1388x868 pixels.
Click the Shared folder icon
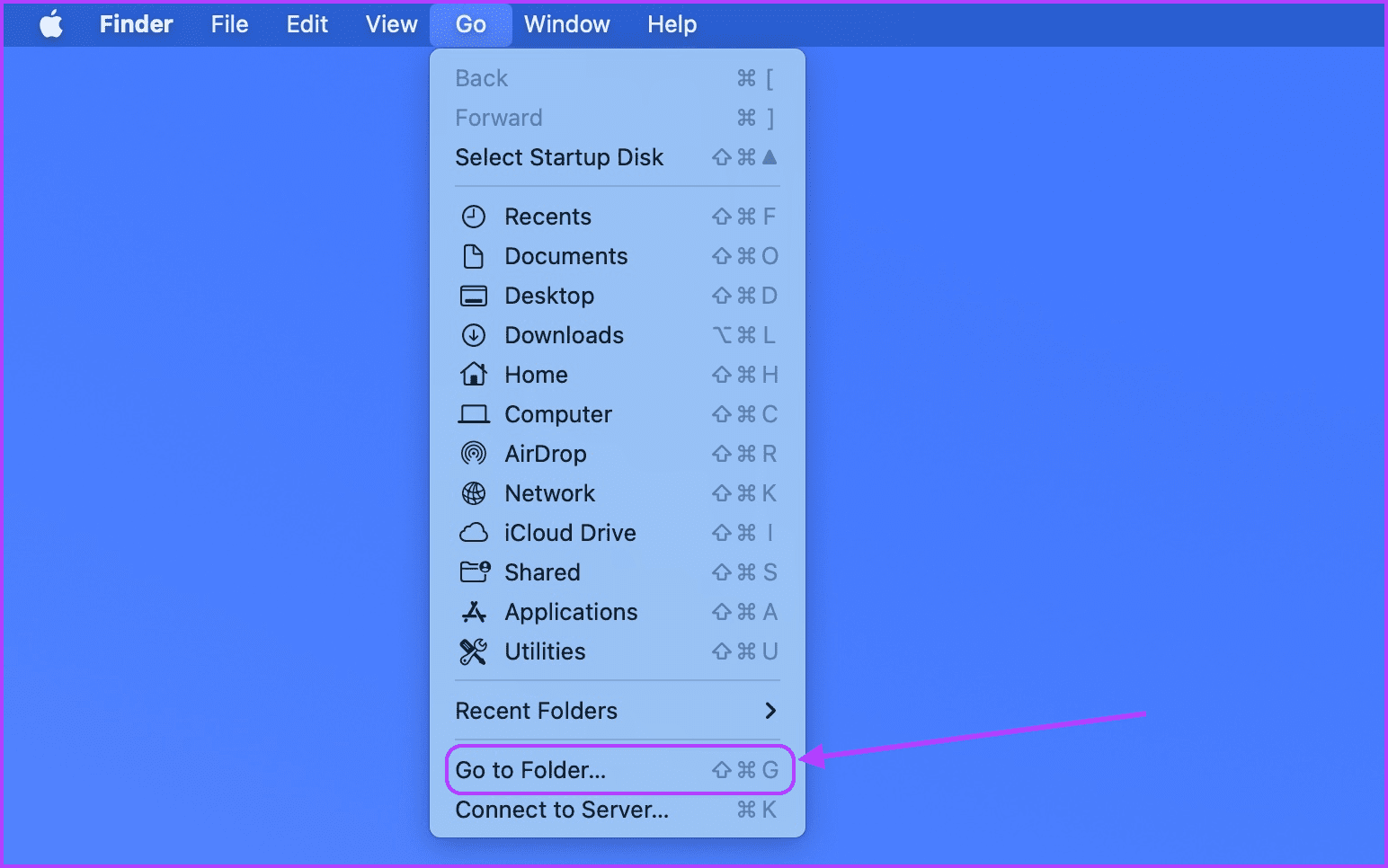click(x=475, y=571)
